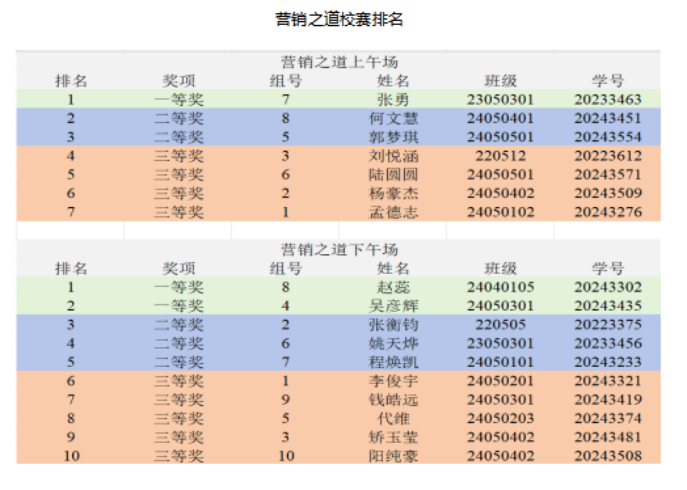Click the name cell 何文慧
This screenshot has height=490, width=687.
[x=393, y=118]
